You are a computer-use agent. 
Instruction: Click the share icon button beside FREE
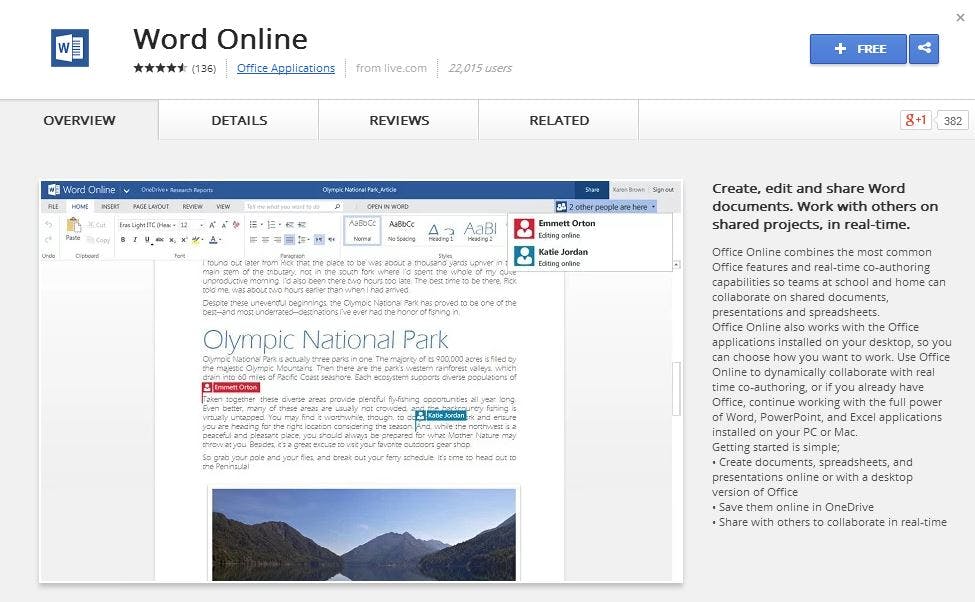(x=924, y=49)
